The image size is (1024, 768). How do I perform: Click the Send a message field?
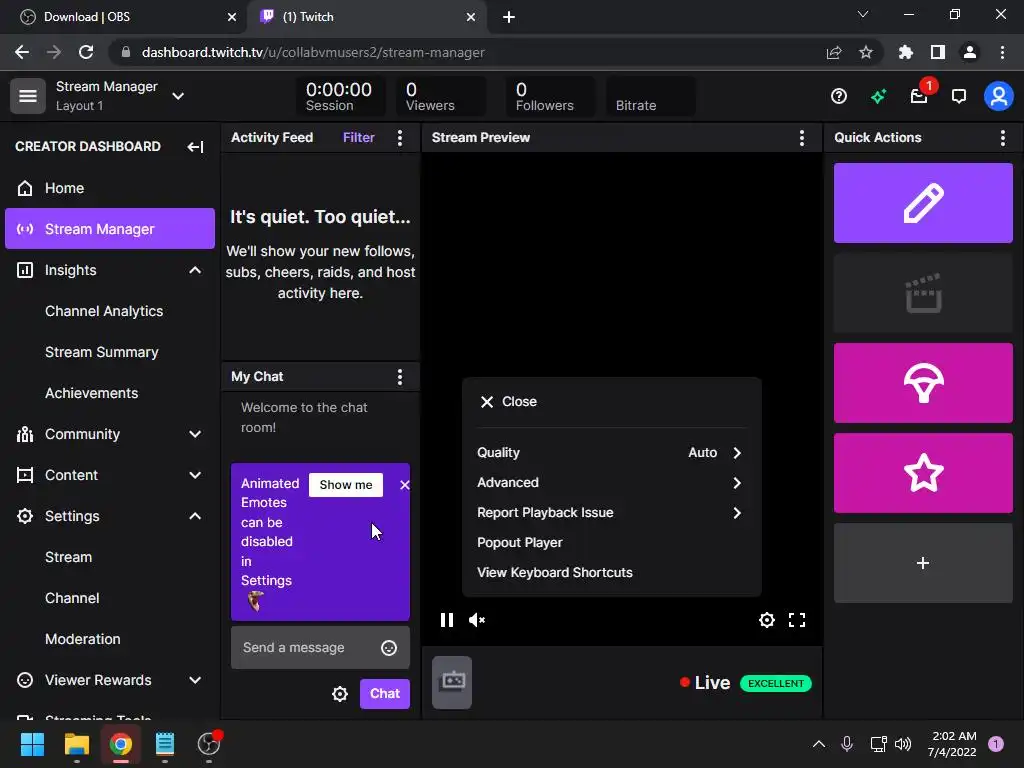tap(320, 648)
